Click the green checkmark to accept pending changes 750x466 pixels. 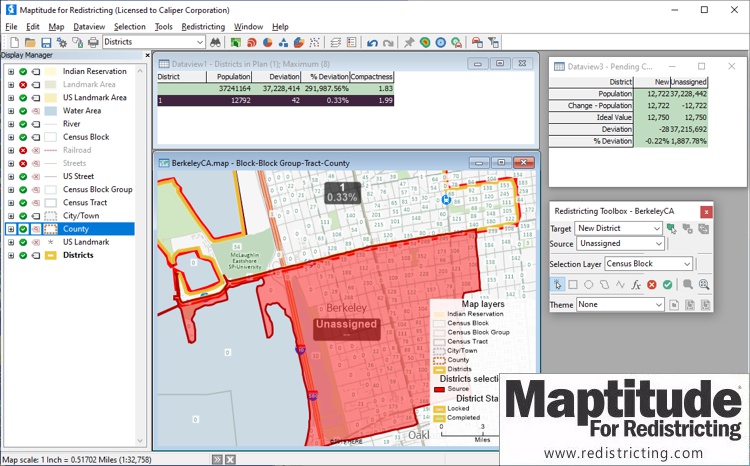tap(667, 284)
